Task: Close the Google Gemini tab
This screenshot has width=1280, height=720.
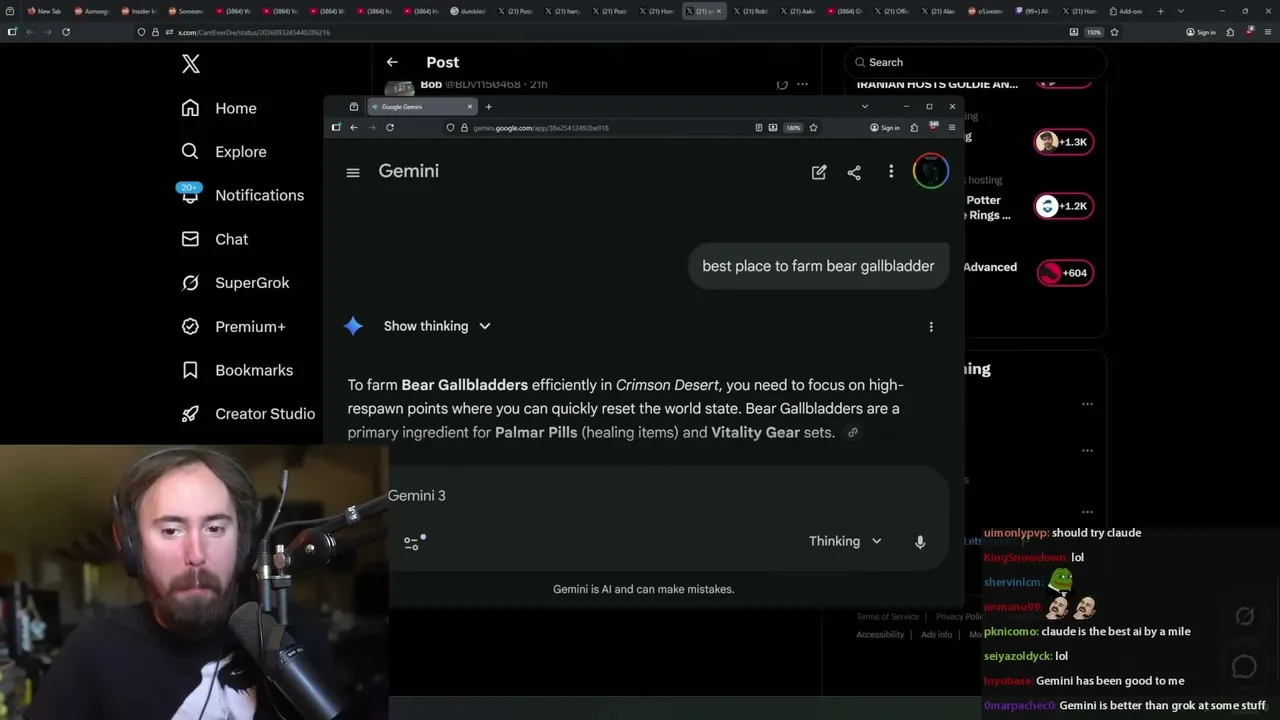Action: [470, 107]
